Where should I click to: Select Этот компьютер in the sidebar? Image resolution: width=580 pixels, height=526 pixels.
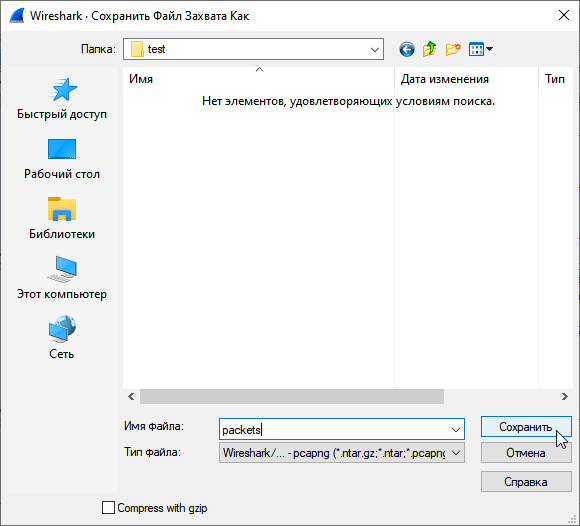point(62,278)
